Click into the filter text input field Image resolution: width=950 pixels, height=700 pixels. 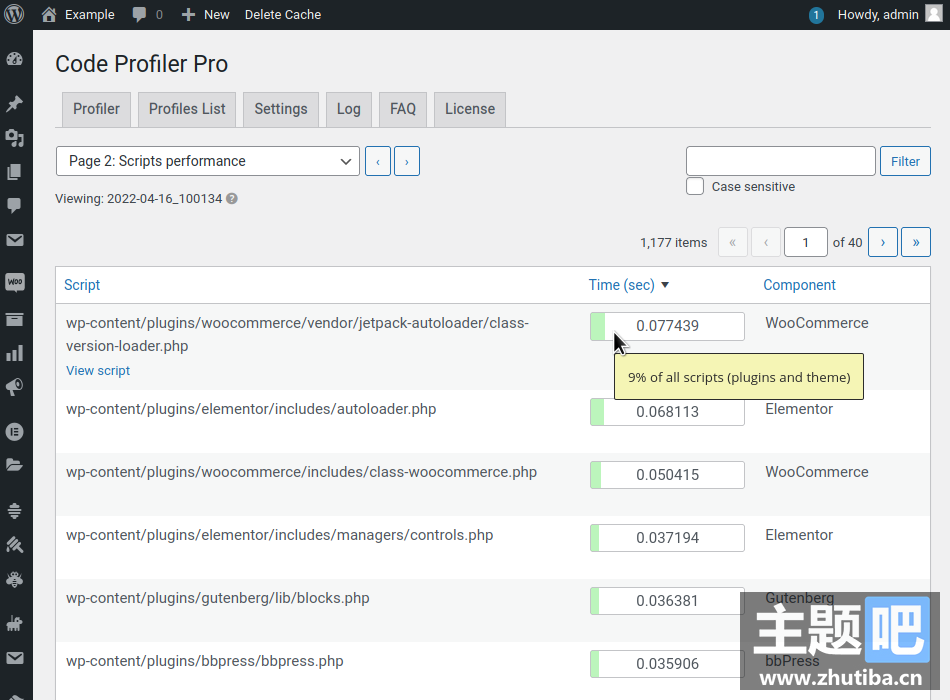pyautogui.click(x=780, y=161)
